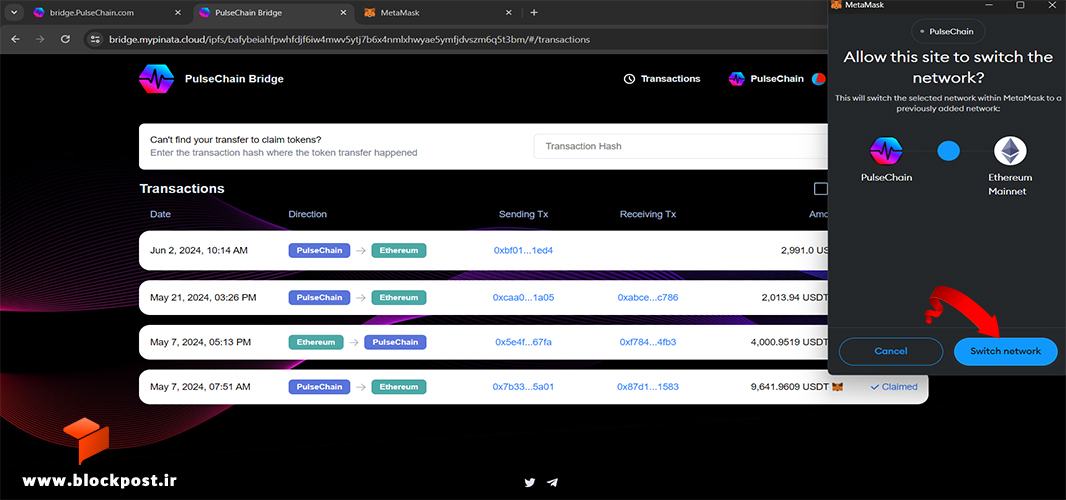
Task: Click the PulseChain Bridge logo icon
Action: [x=156, y=78]
